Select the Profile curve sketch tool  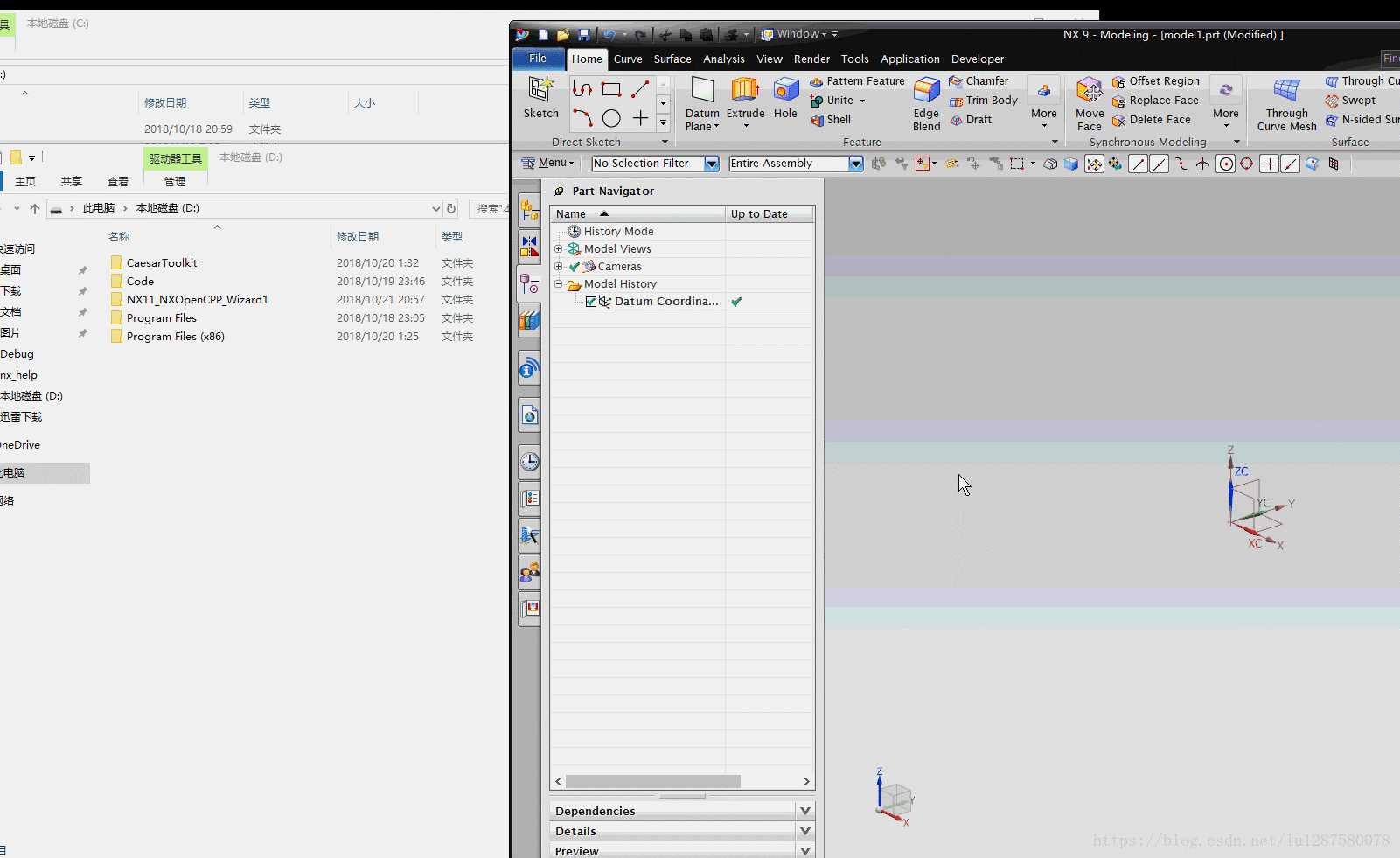point(582,89)
